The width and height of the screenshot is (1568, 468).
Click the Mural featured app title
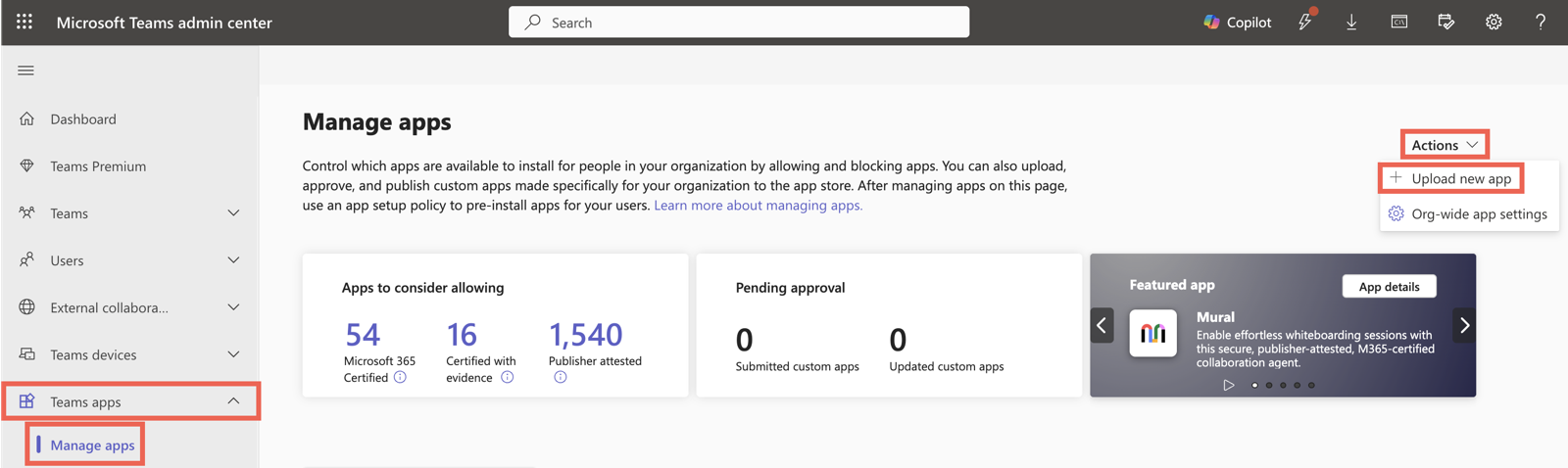point(1215,316)
